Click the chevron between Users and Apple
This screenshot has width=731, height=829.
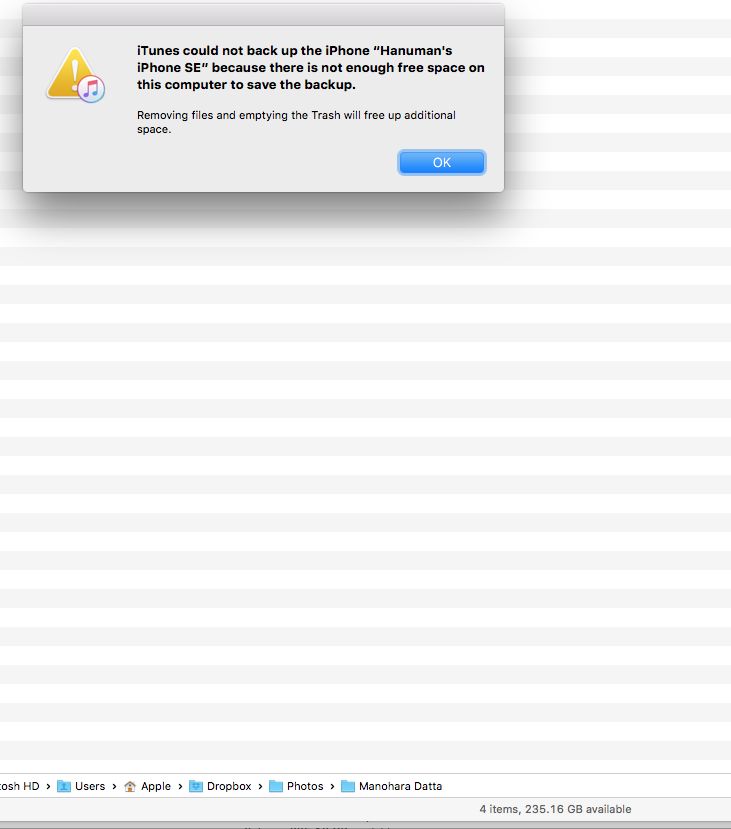click(x=114, y=787)
